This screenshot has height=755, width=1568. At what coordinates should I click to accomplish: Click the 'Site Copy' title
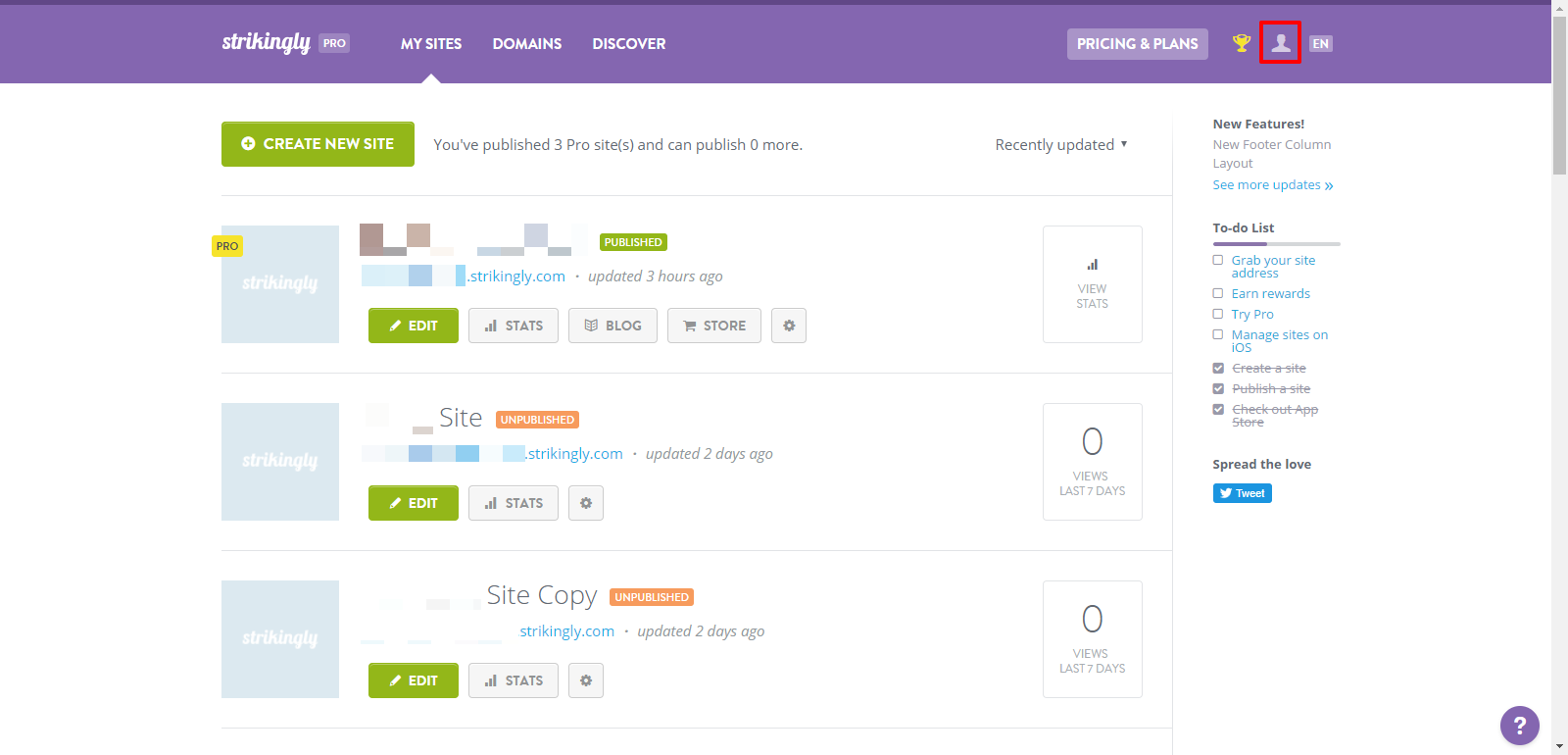[x=542, y=595]
